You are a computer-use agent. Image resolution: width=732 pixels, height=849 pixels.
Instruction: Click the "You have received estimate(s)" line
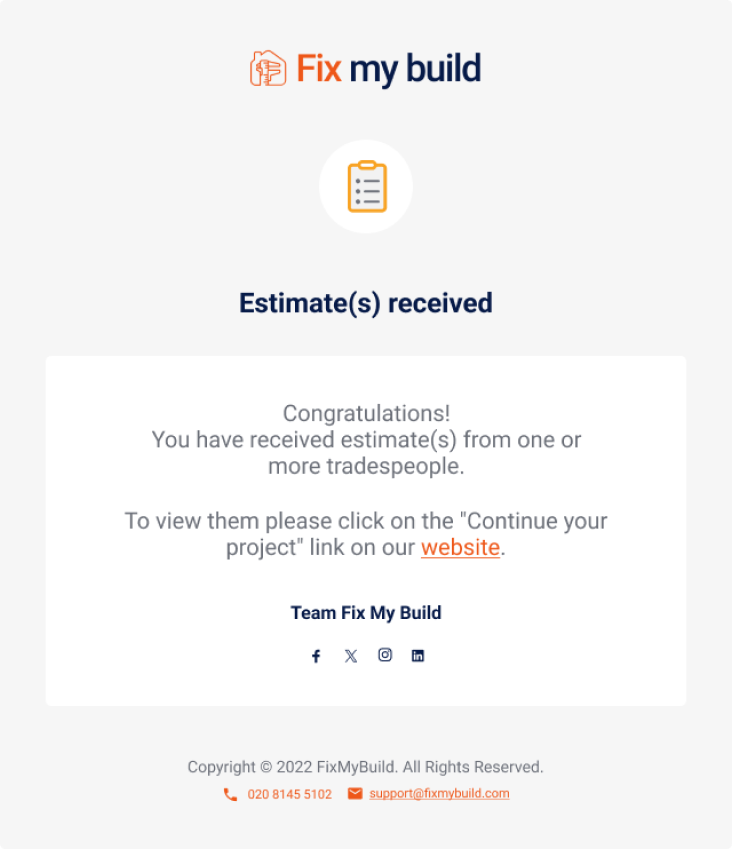tap(366, 440)
